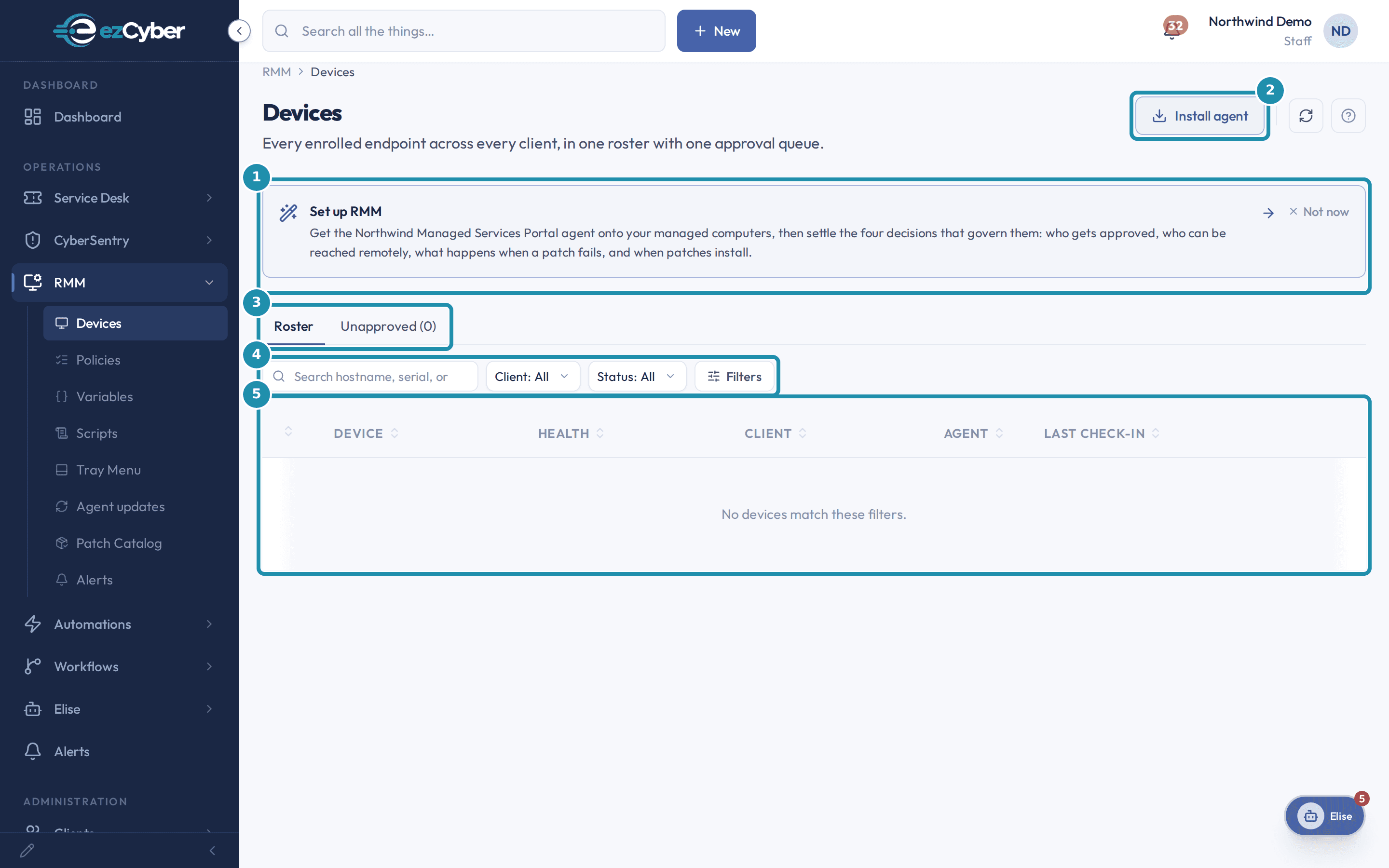The image size is (1389, 868).
Task: Click the pencil edit icon in the sidebar footer
Action: tap(27, 850)
